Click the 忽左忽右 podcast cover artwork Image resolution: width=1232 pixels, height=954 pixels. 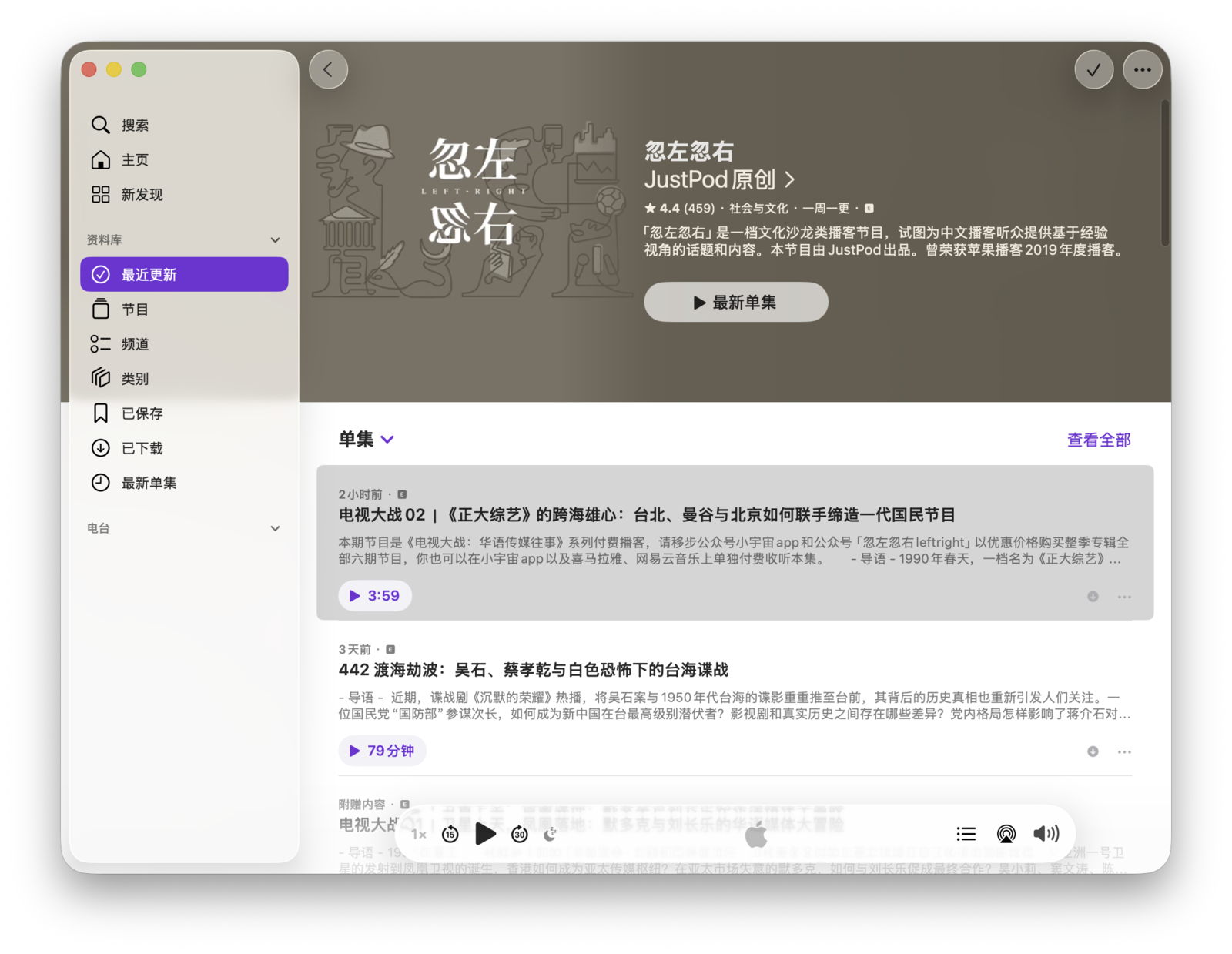pos(471,208)
